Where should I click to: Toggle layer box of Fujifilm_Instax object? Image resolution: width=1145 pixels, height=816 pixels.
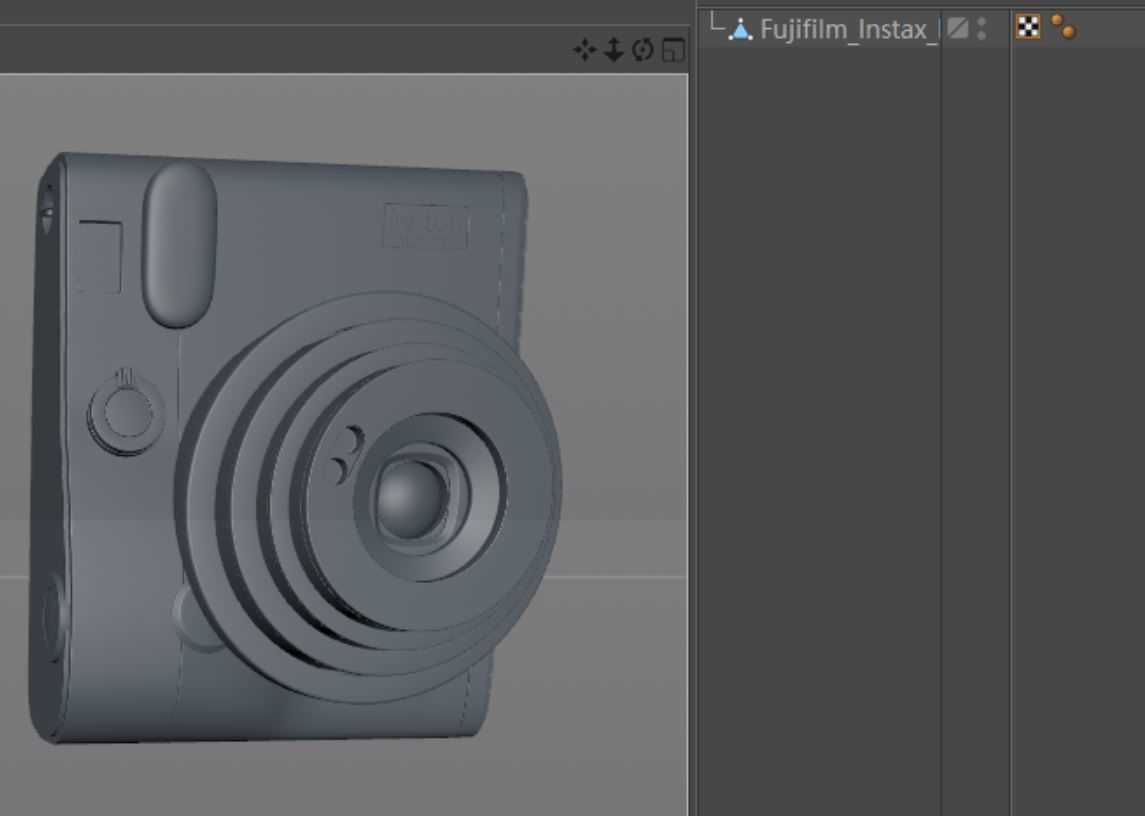[957, 28]
